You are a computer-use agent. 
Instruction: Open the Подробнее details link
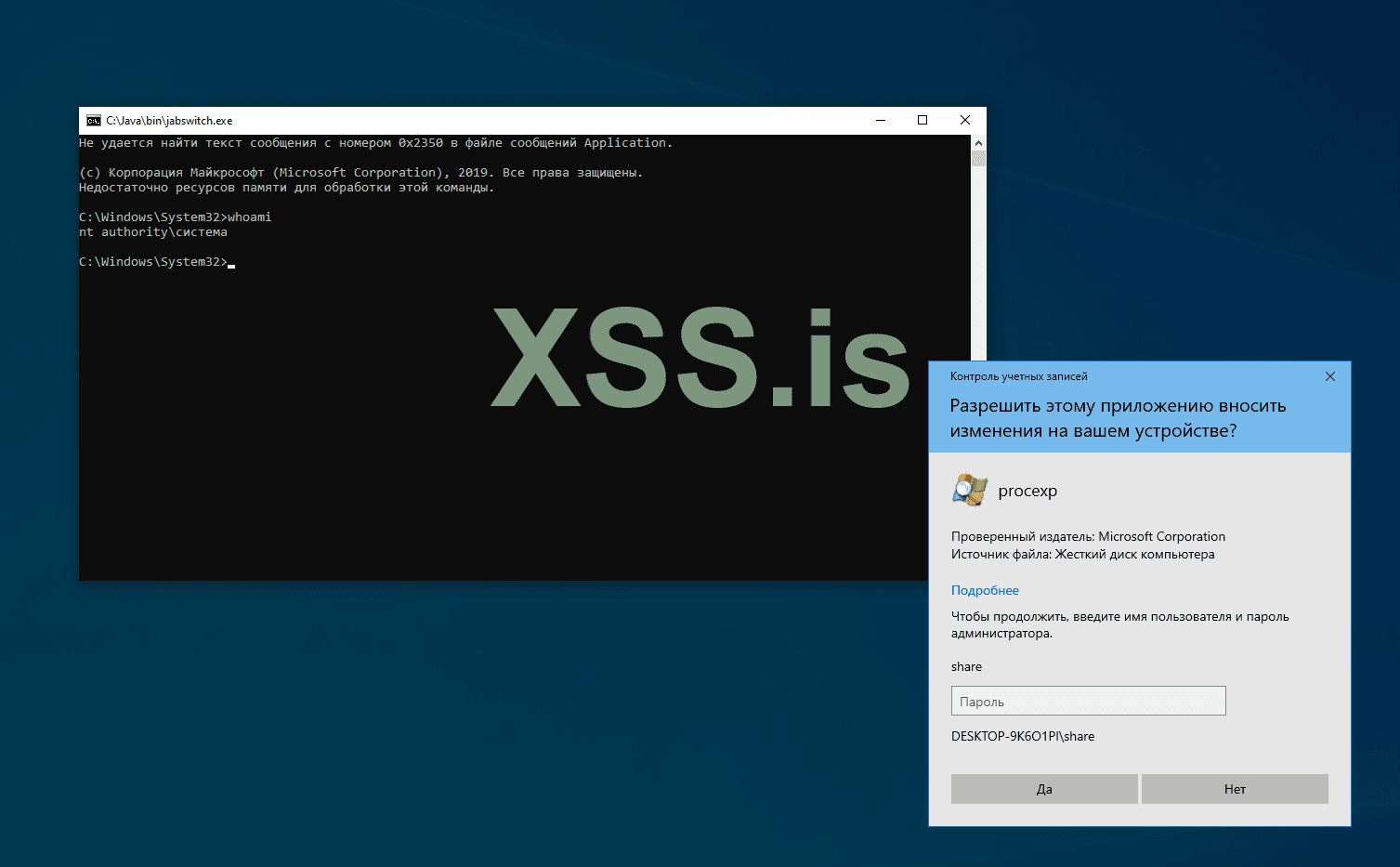click(985, 590)
